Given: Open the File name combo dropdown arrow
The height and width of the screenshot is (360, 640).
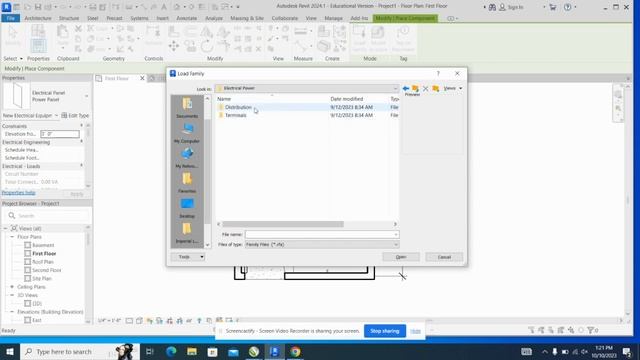Looking at the screenshot, I should pyautogui.click(x=396, y=235).
